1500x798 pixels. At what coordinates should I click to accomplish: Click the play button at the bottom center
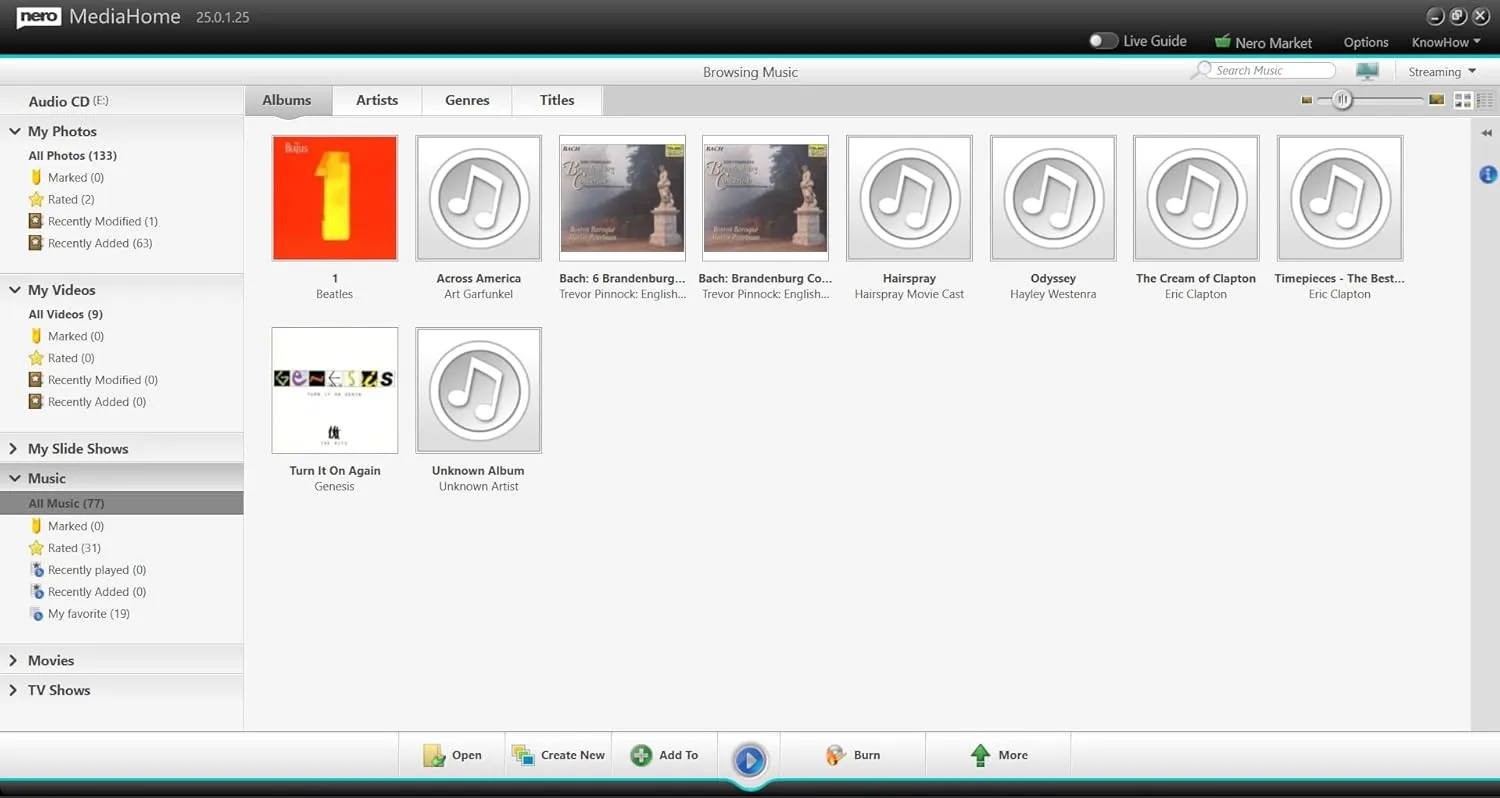(x=750, y=760)
